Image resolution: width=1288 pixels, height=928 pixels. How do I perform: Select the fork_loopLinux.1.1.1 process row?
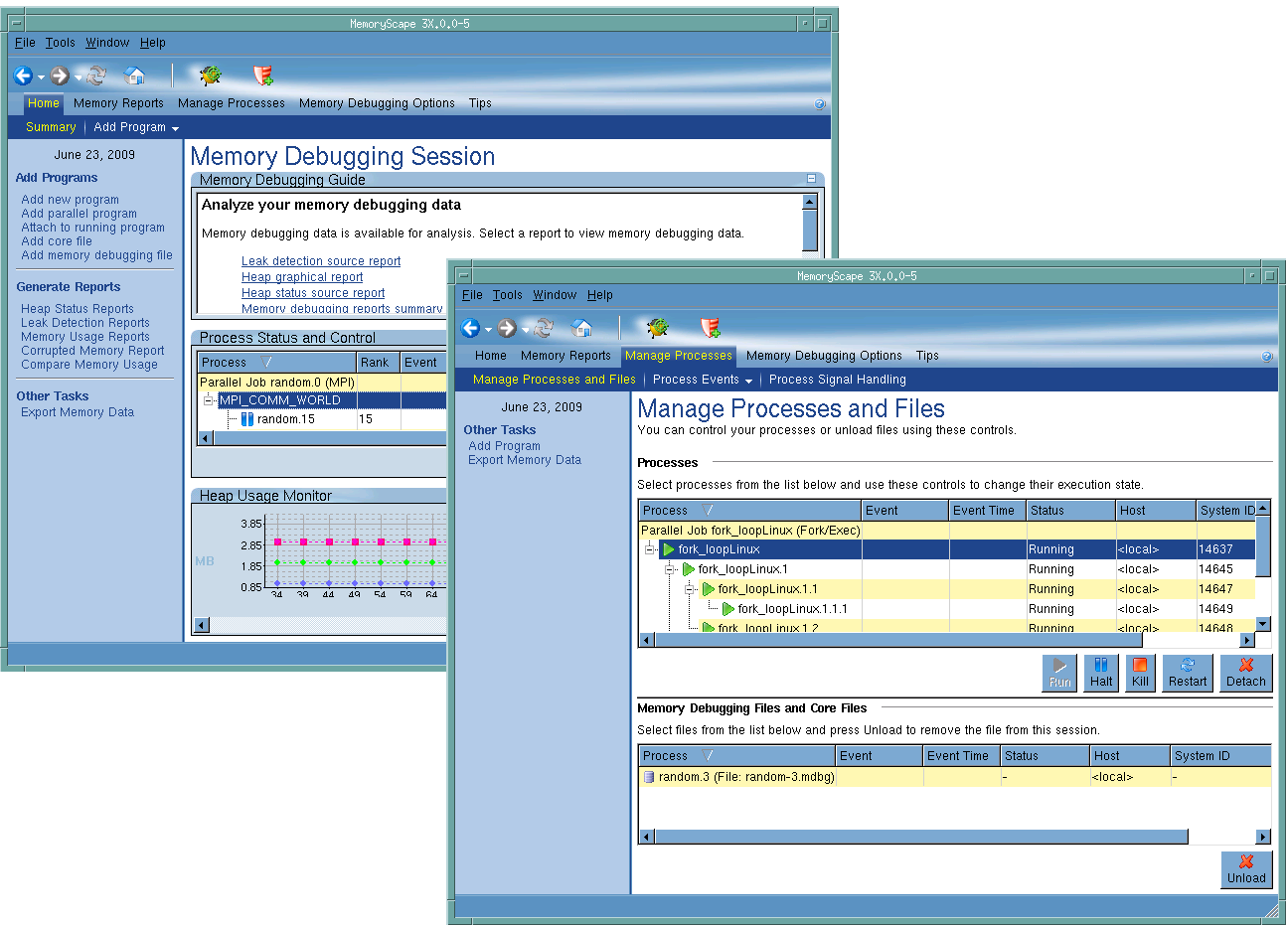[792, 609]
